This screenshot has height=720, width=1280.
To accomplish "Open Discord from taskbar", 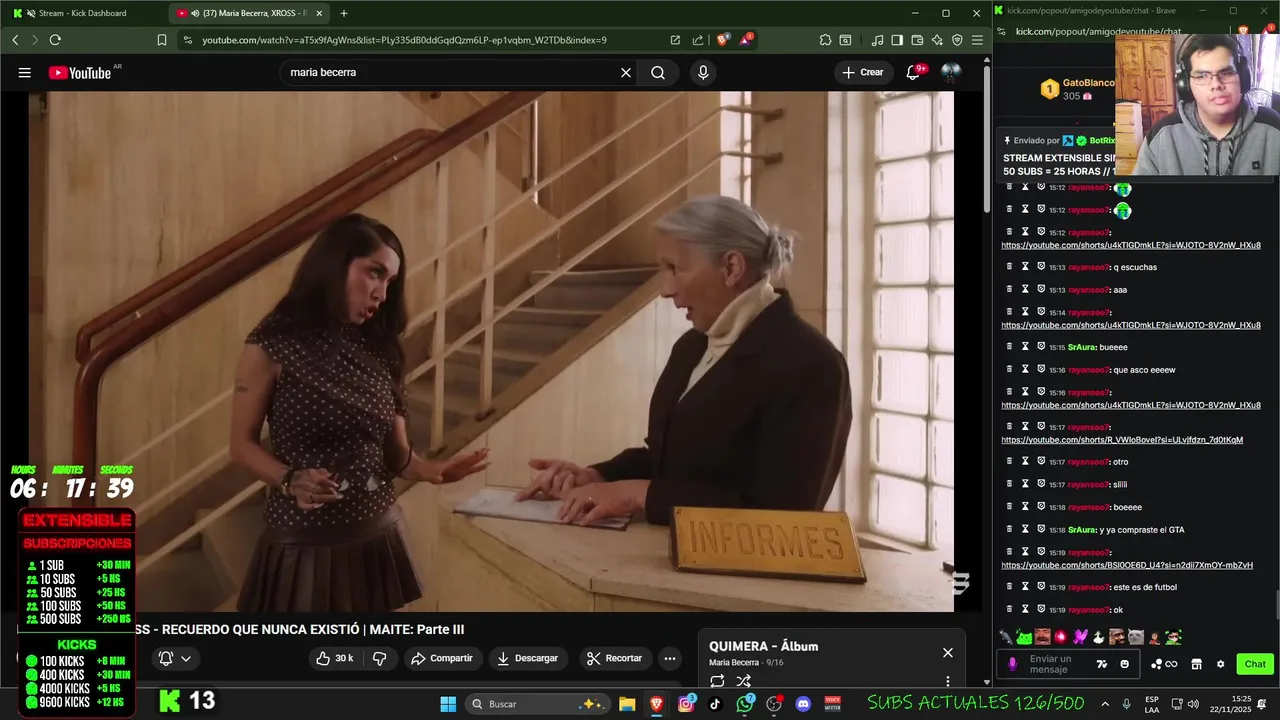I will pyautogui.click(x=803, y=704).
